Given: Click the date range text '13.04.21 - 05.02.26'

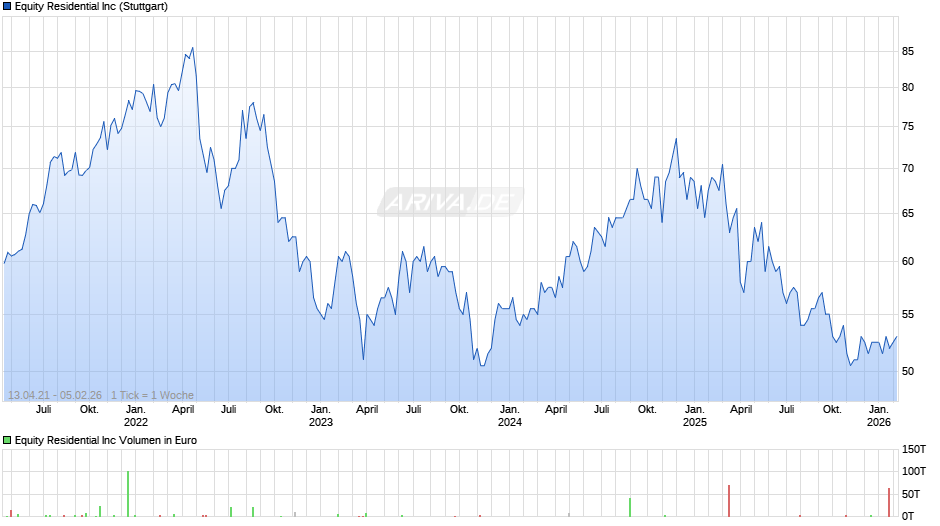Looking at the screenshot, I should coord(55,395).
